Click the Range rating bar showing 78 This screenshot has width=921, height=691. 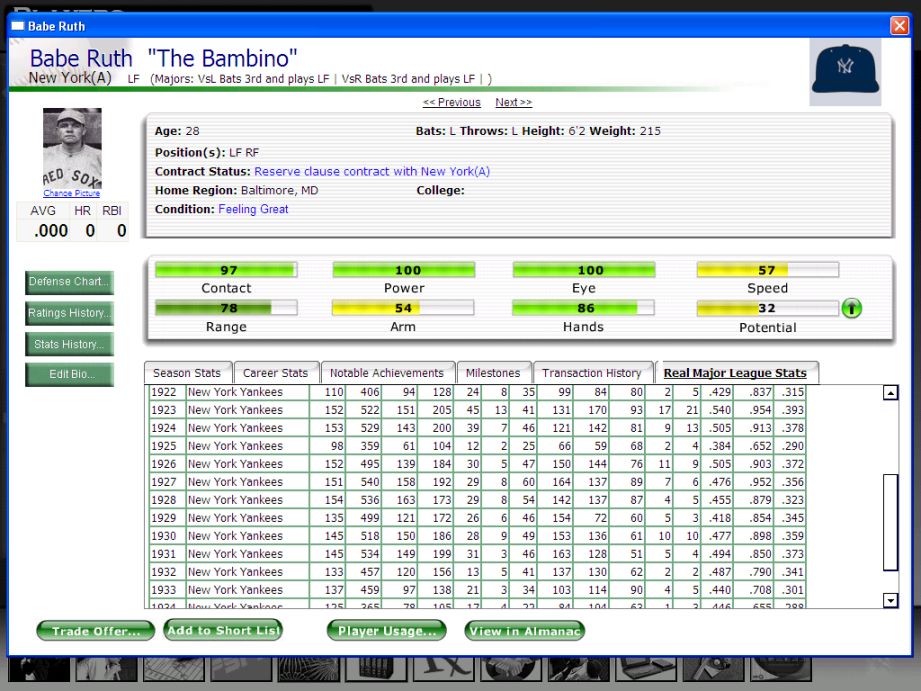pos(226,308)
